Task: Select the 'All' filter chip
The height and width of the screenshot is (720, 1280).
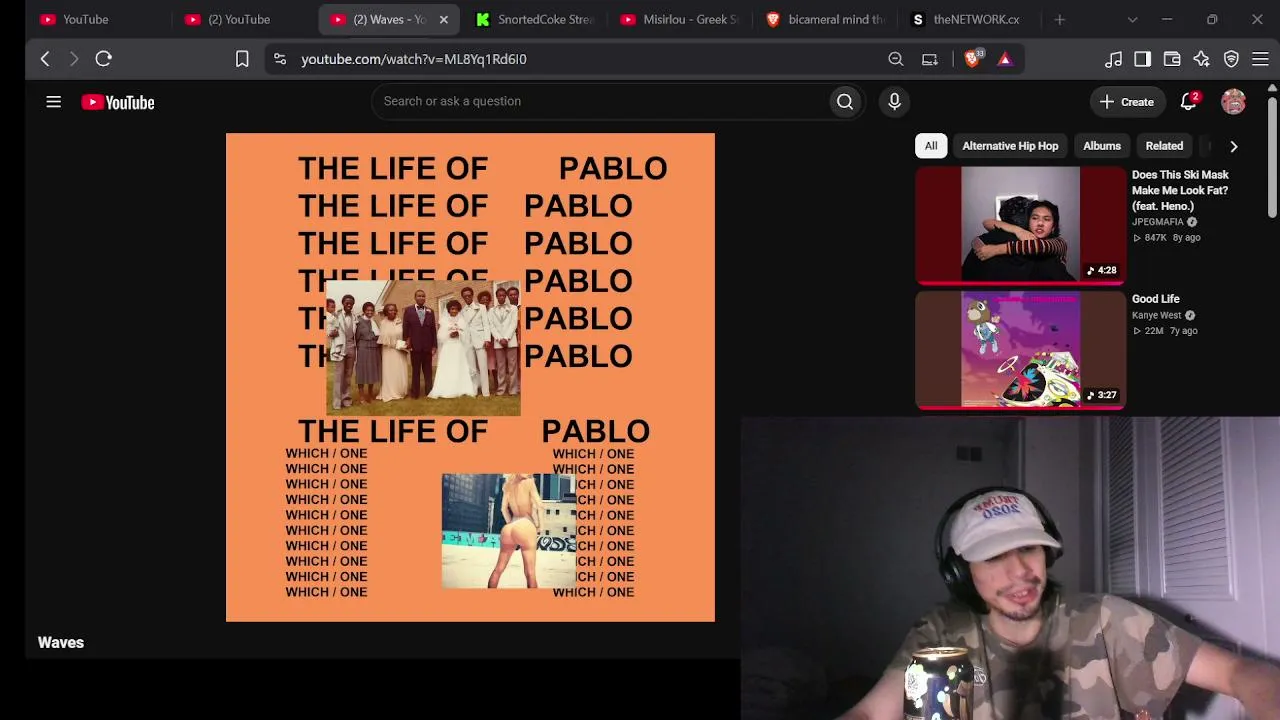Action: point(931,146)
